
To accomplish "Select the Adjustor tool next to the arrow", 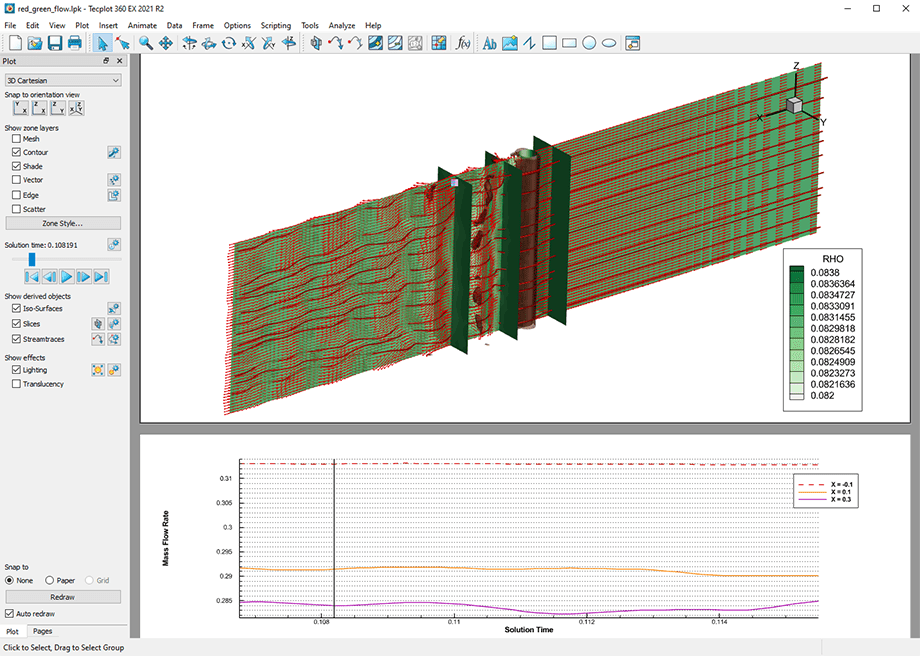I will [x=124, y=43].
